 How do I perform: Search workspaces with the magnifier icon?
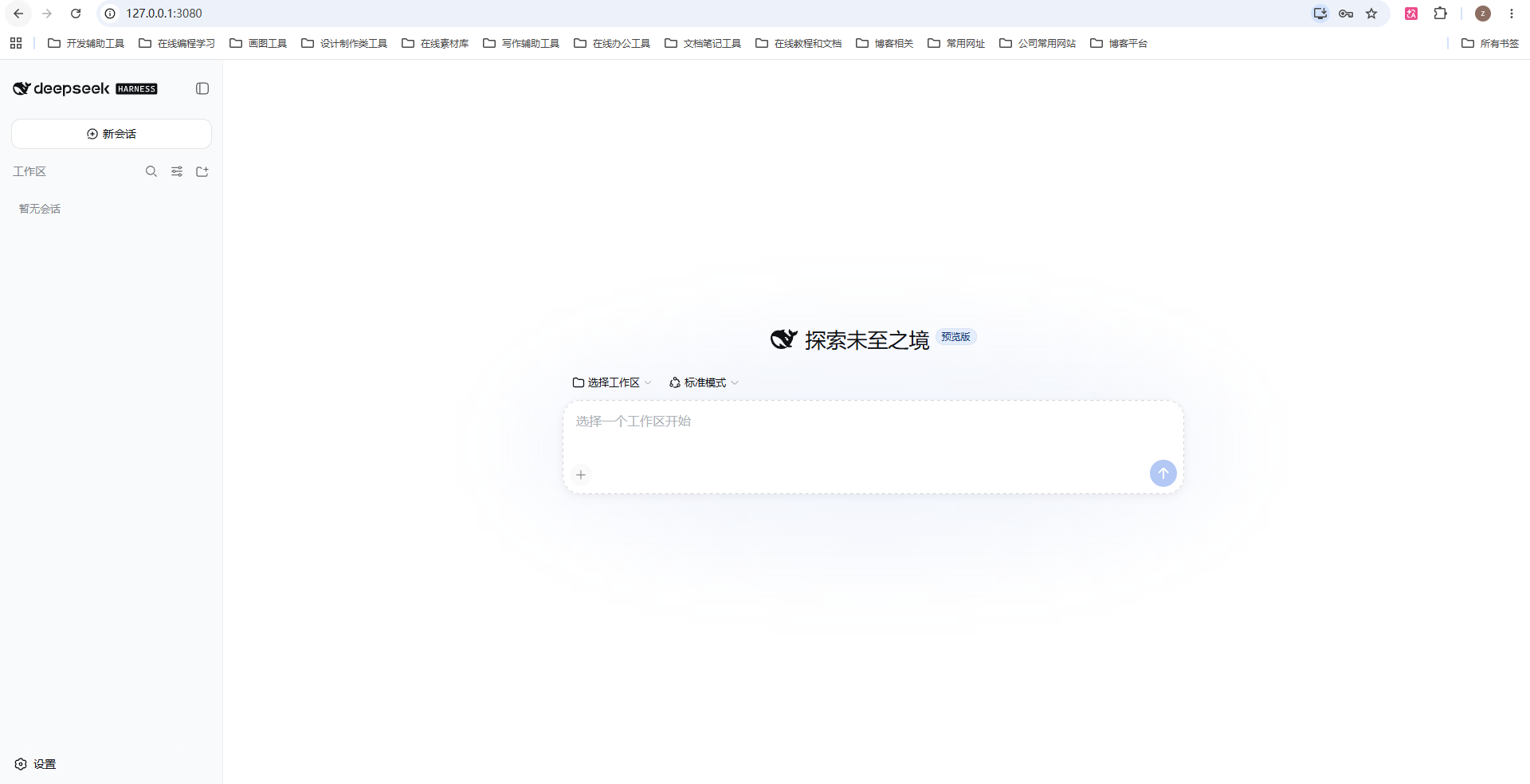(x=151, y=171)
